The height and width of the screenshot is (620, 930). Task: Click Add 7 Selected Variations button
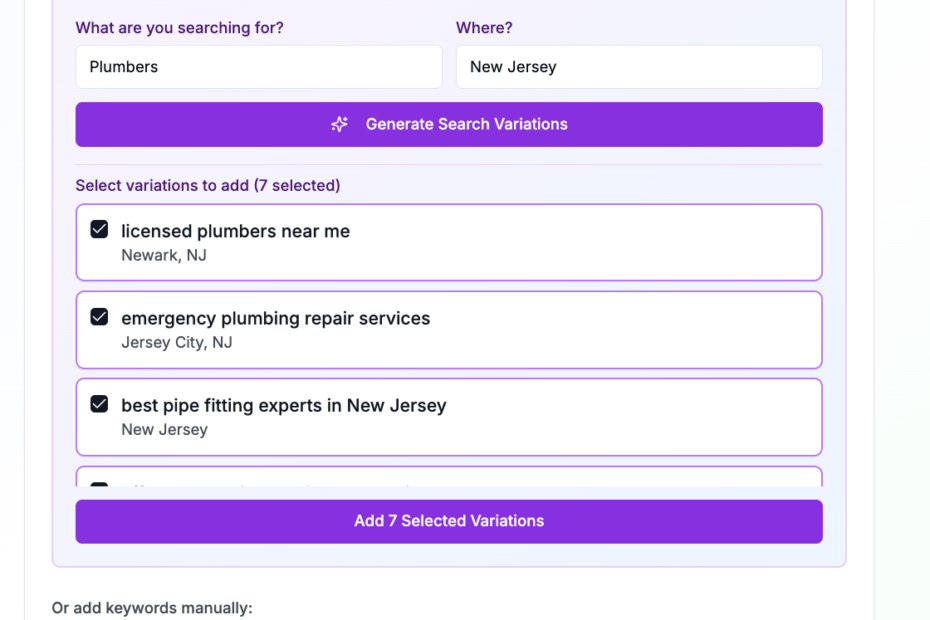(449, 522)
